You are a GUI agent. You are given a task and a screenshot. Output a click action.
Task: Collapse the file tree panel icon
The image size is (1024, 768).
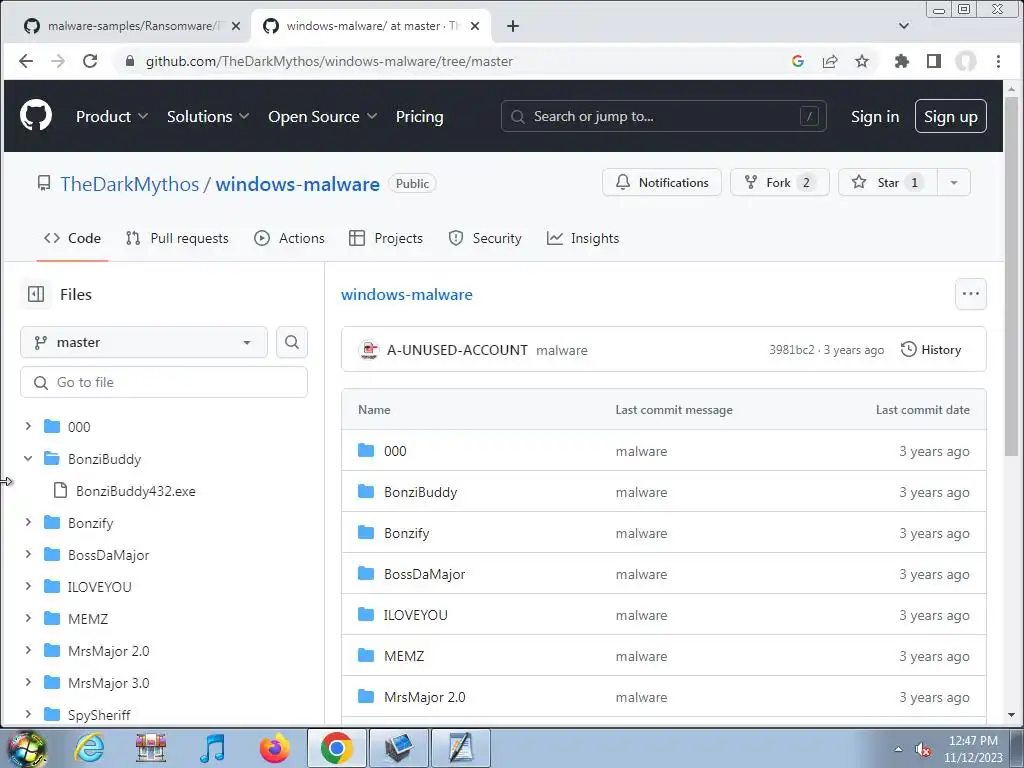pyautogui.click(x=36, y=295)
